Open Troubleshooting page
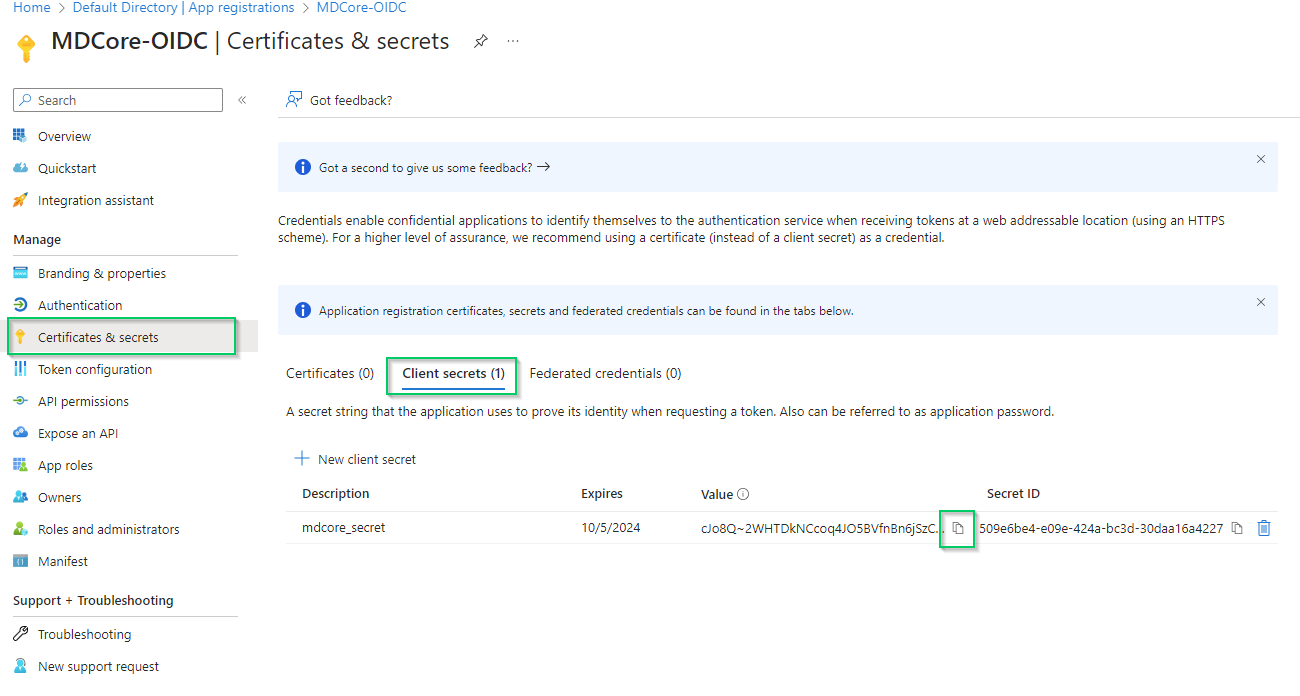The height and width of the screenshot is (696, 1300). click(84, 634)
